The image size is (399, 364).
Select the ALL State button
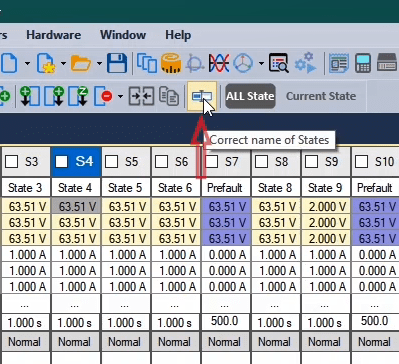tap(250, 96)
